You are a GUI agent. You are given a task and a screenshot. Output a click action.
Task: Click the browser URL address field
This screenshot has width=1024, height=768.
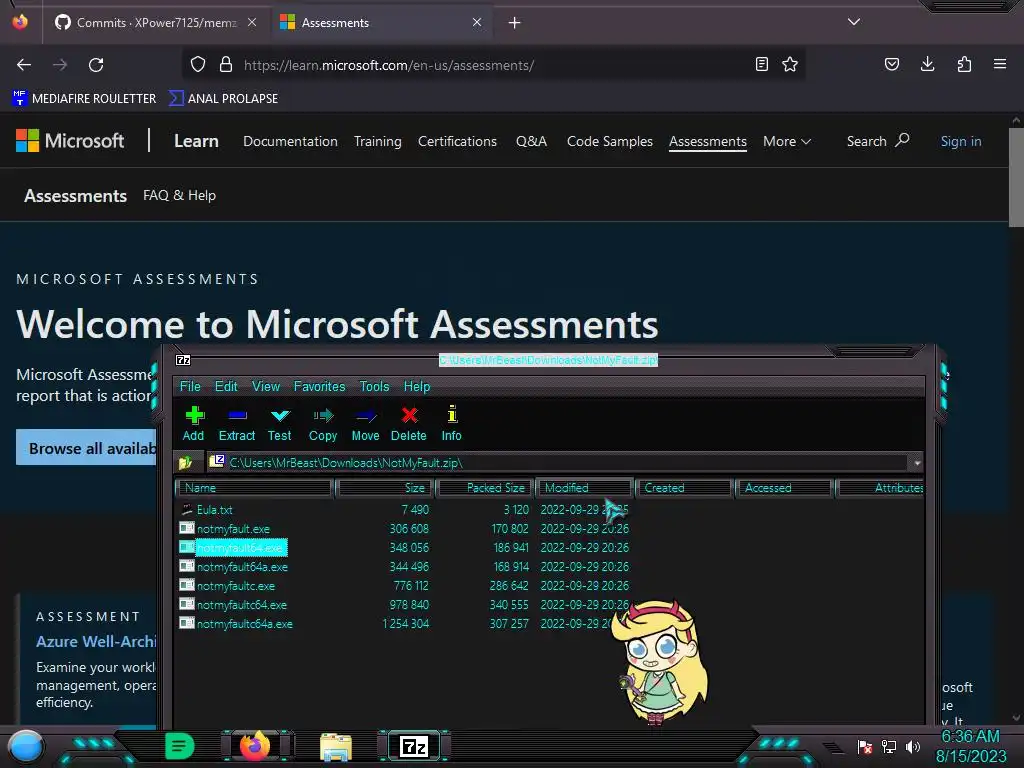click(x=496, y=65)
